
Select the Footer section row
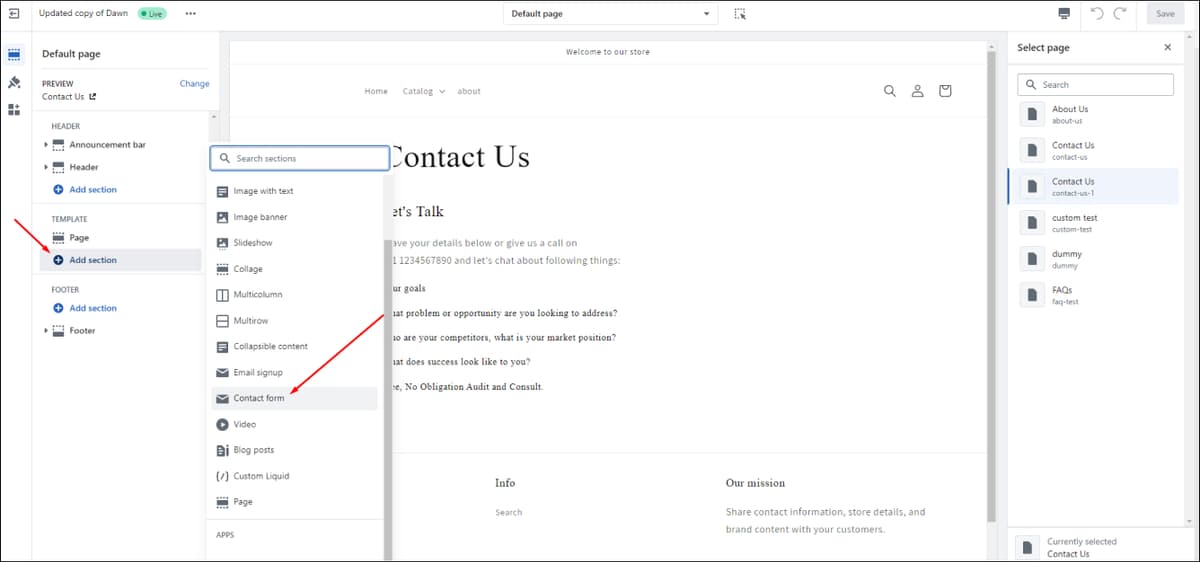click(82, 330)
